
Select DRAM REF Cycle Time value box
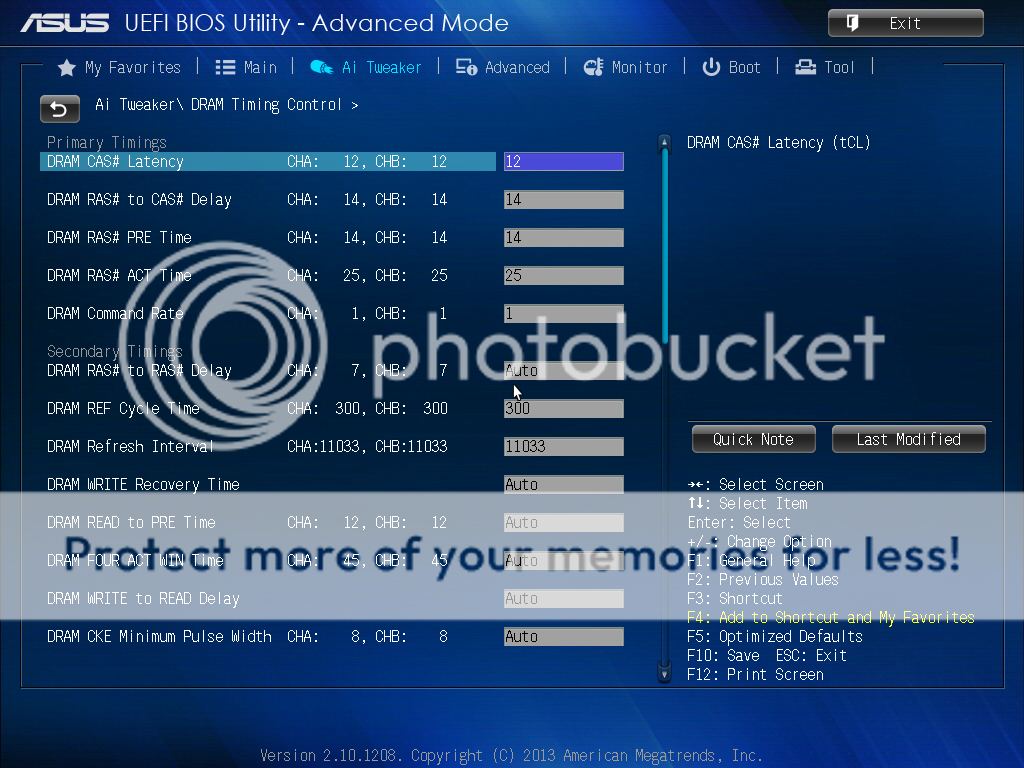pyautogui.click(x=563, y=409)
